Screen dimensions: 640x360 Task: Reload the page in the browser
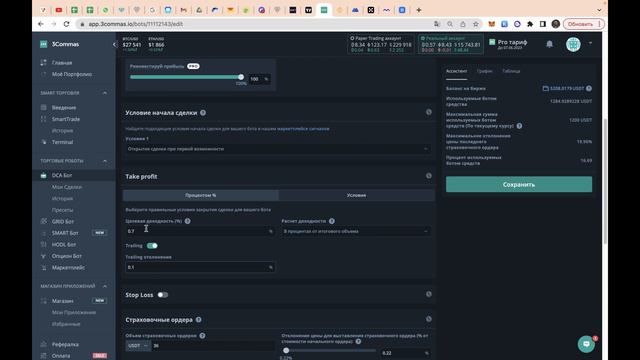click(x=67, y=24)
